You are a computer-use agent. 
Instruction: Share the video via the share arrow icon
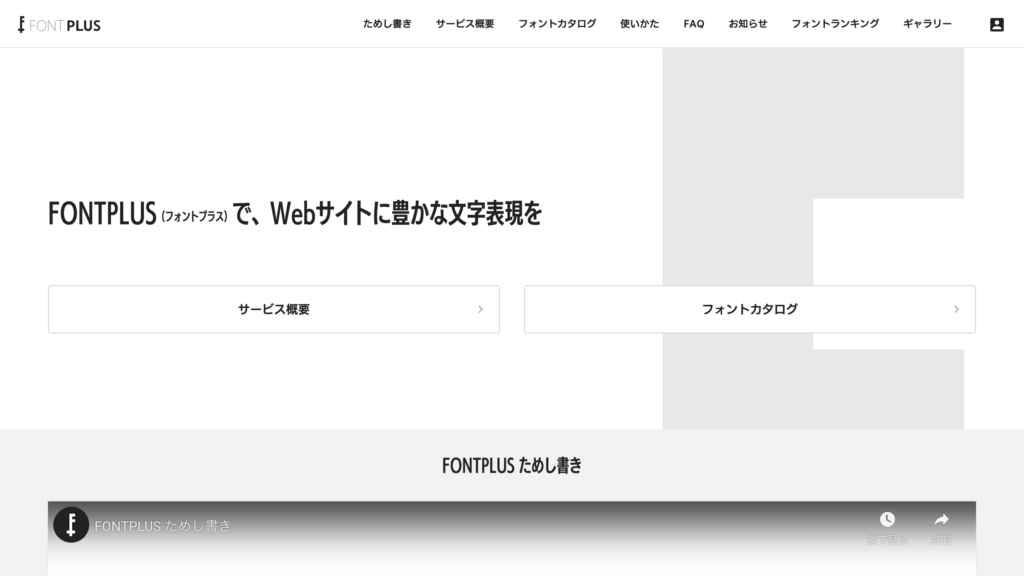click(x=941, y=521)
